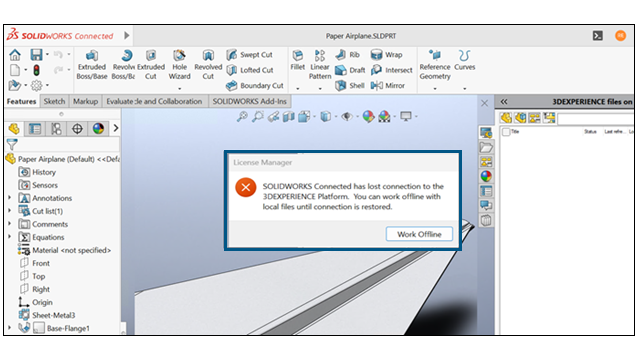Click the Edit Appearance color sphere

pyautogui.click(x=368, y=117)
